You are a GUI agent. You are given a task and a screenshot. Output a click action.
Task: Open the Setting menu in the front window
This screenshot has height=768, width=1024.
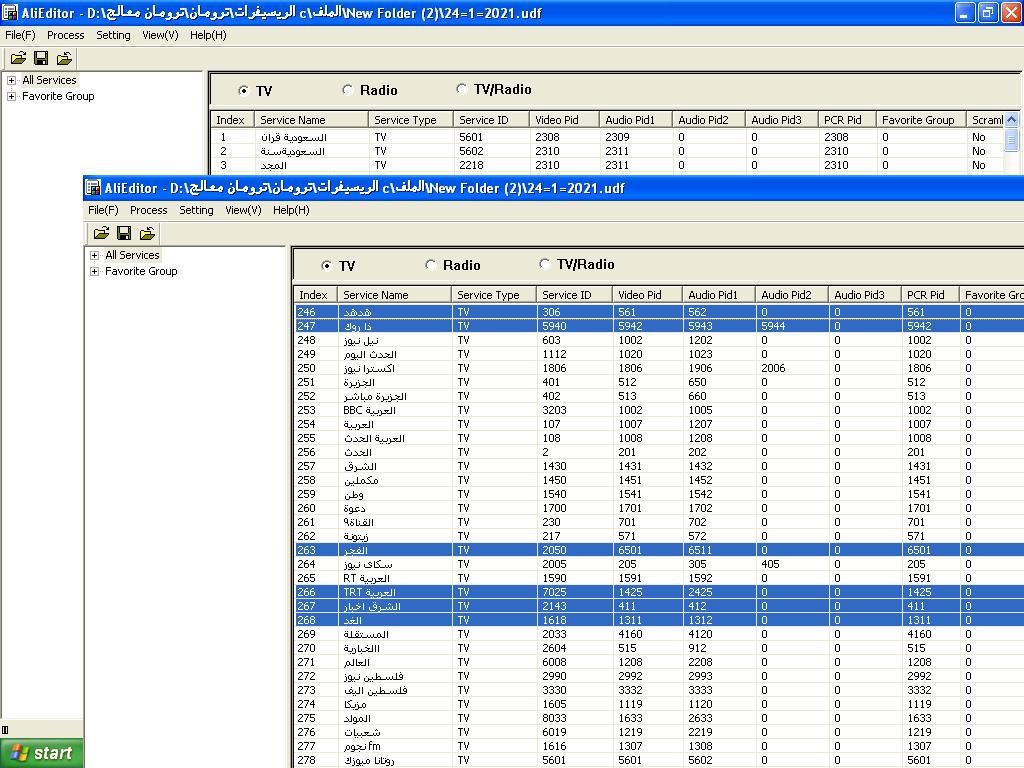[196, 210]
